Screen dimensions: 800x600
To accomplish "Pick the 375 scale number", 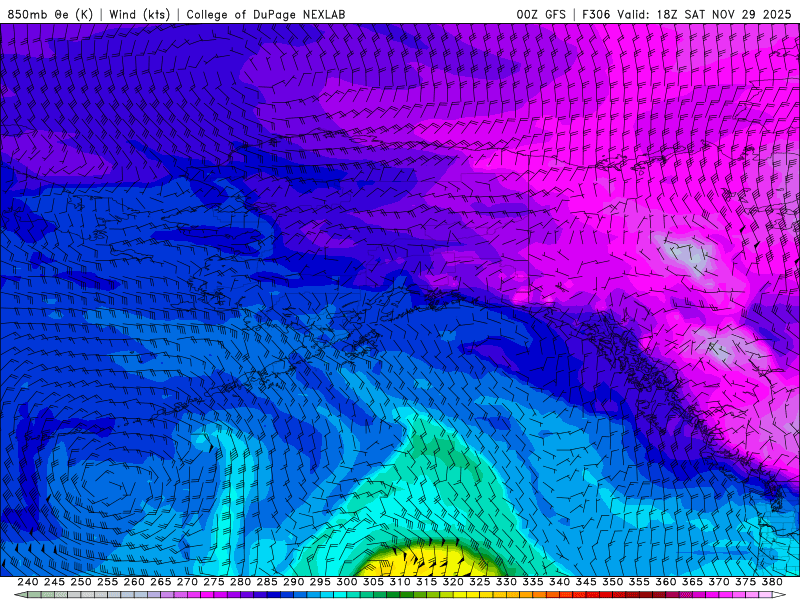I will 745,582.
